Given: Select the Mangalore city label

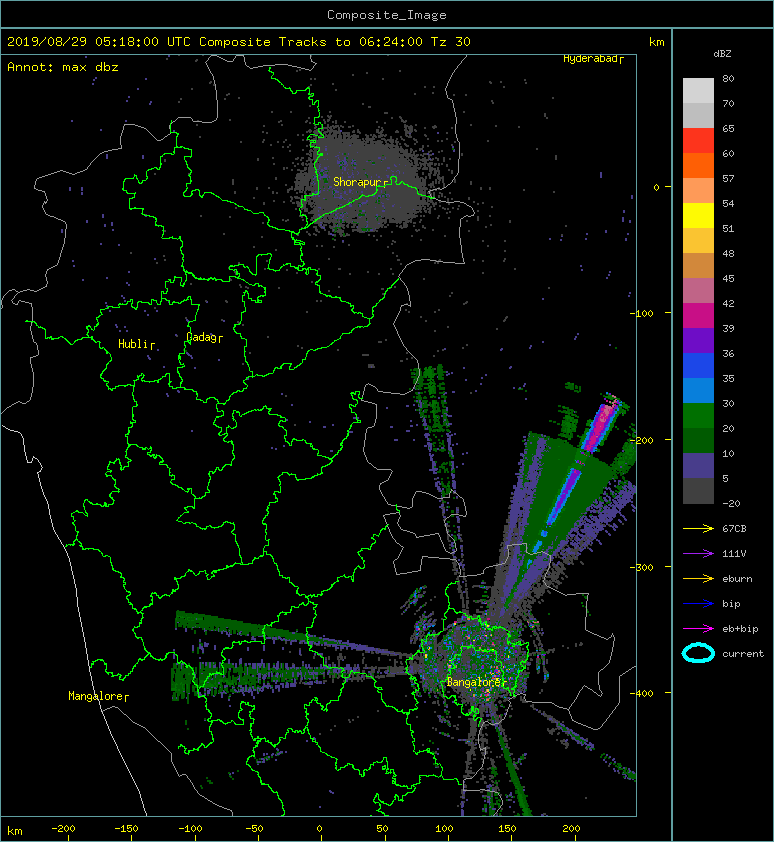Looking at the screenshot, I should 98,696.
